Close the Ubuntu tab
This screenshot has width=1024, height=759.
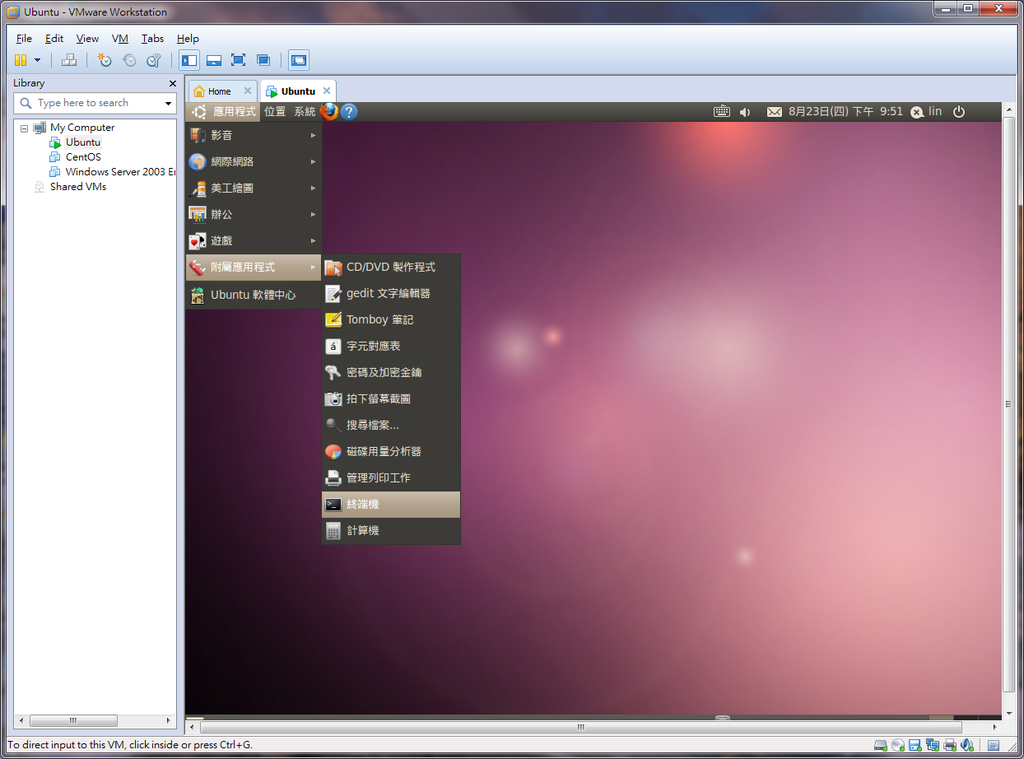click(x=327, y=91)
